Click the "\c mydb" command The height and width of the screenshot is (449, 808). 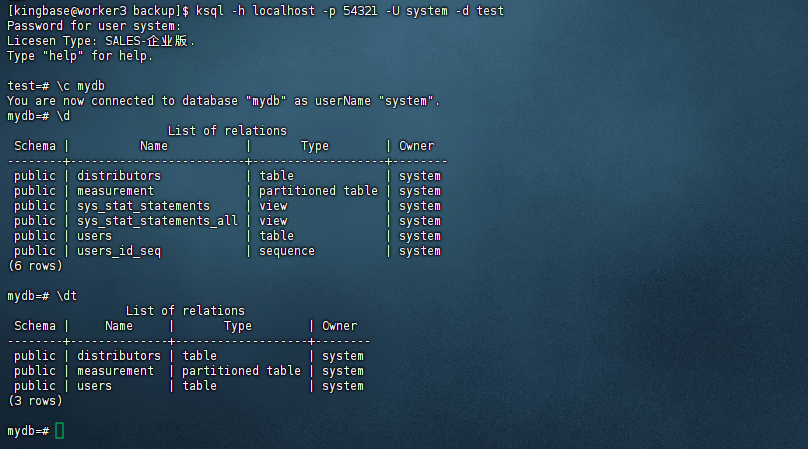[x=80, y=86]
